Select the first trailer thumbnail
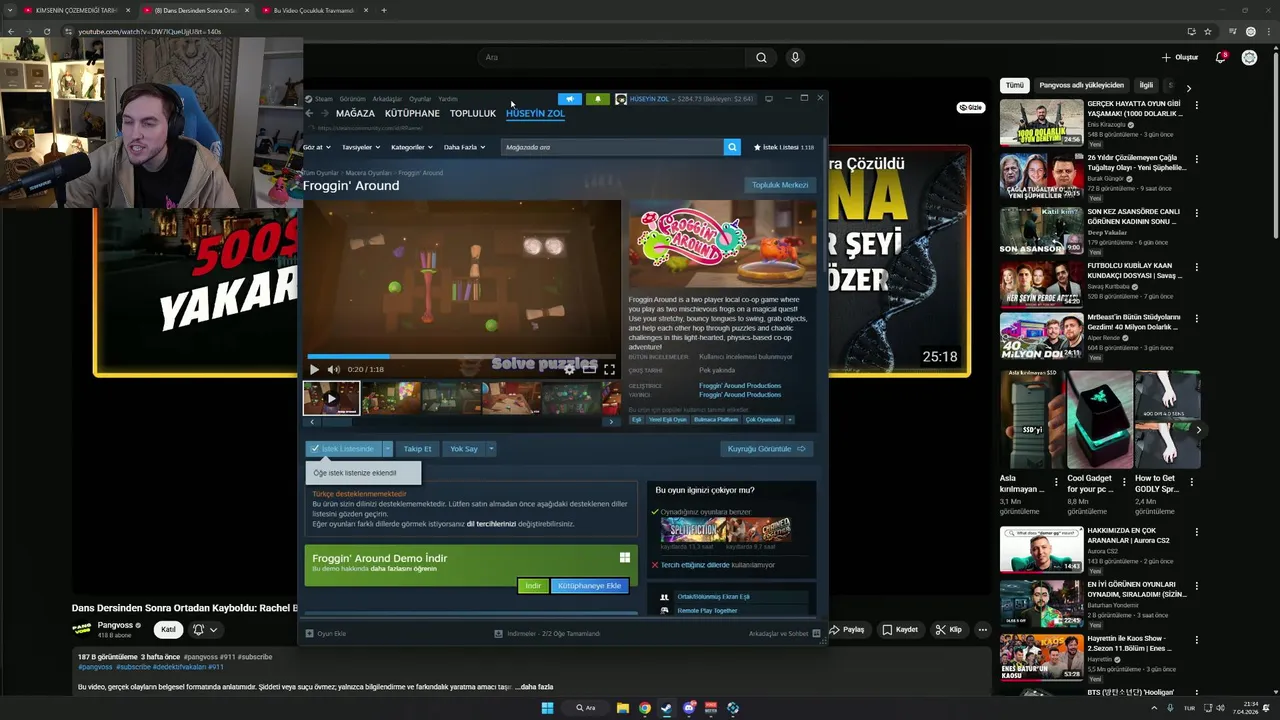 pyautogui.click(x=331, y=398)
